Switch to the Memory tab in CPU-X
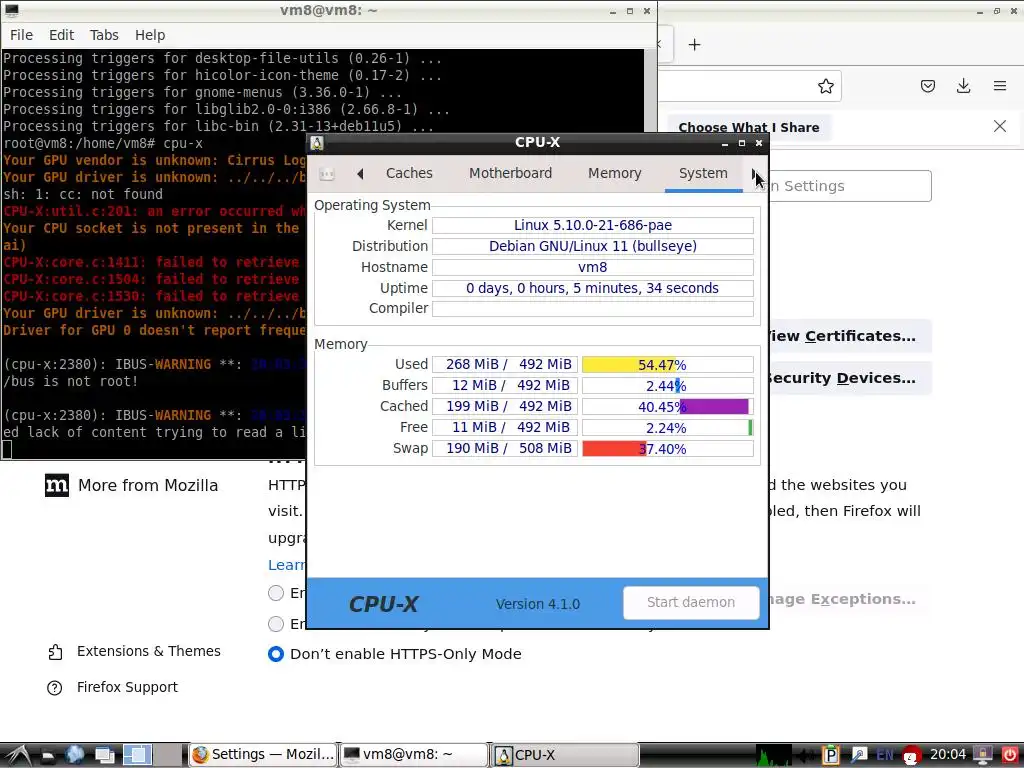Screen dimensions: 1024x768 [615, 173]
